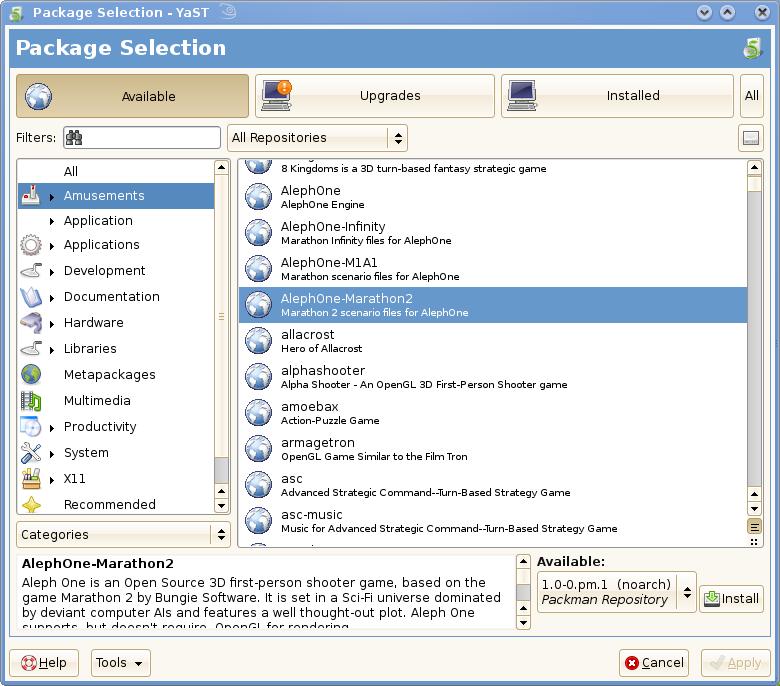This screenshot has height=686, width=780.
Task: Click the globe icon beside AlephOne-Marathon2
Action: pos(259,304)
